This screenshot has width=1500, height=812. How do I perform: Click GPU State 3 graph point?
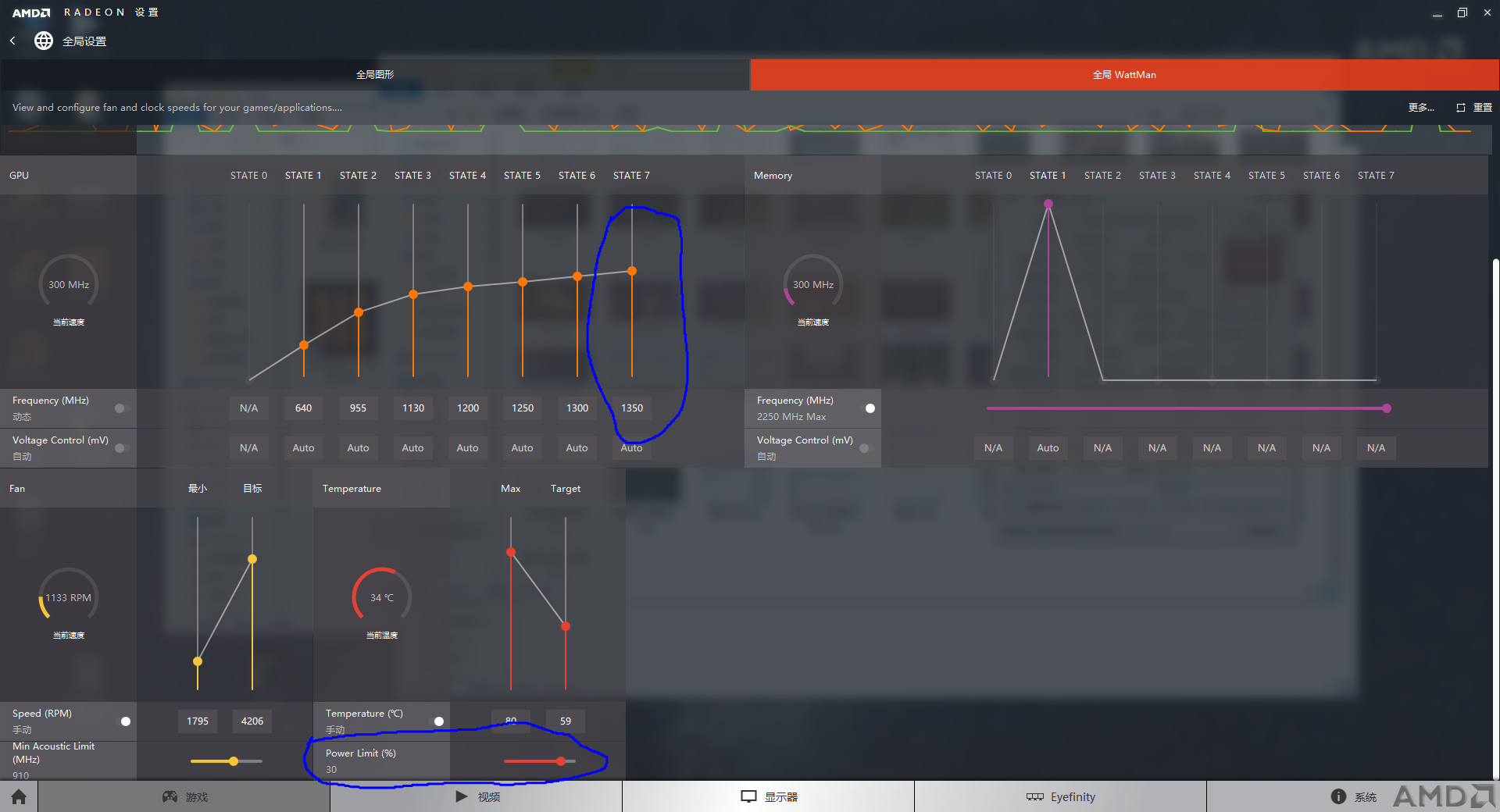click(413, 294)
